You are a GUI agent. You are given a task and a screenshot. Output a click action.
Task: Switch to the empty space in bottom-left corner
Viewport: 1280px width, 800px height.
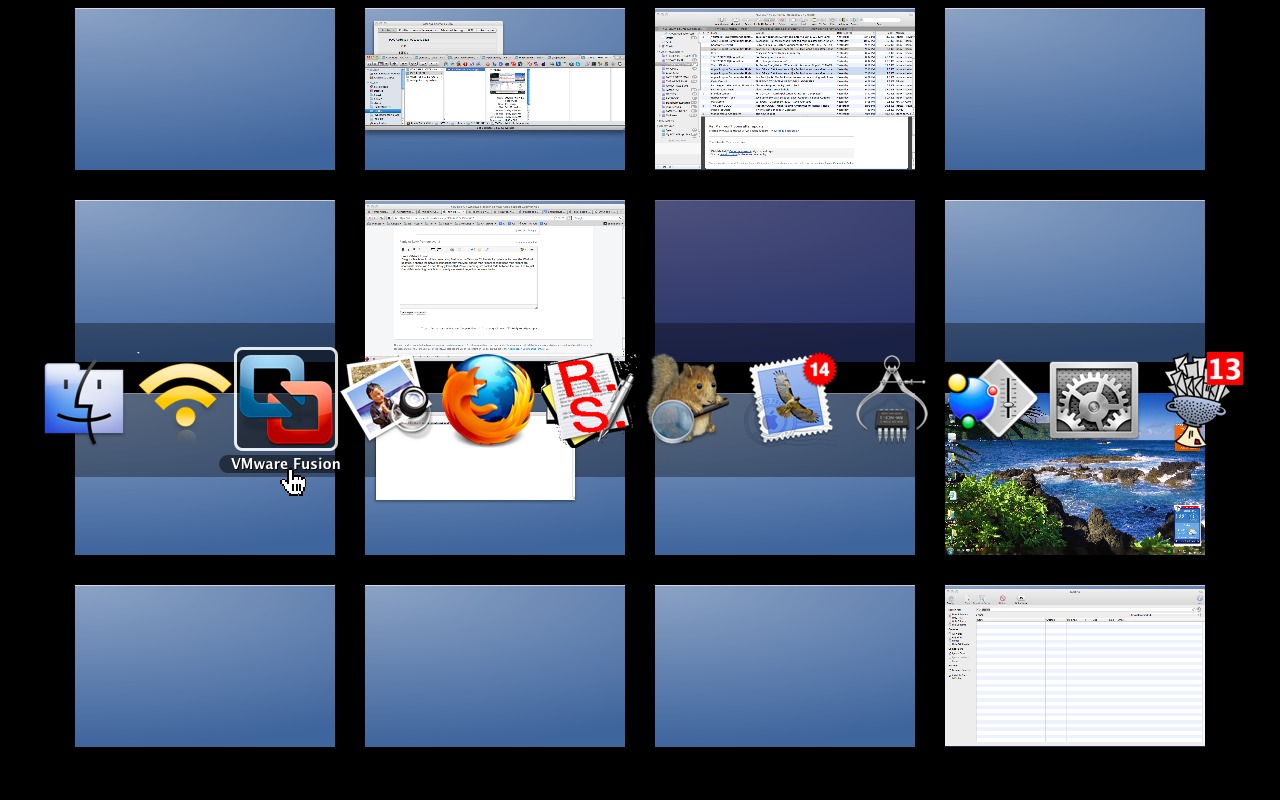pos(205,666)
